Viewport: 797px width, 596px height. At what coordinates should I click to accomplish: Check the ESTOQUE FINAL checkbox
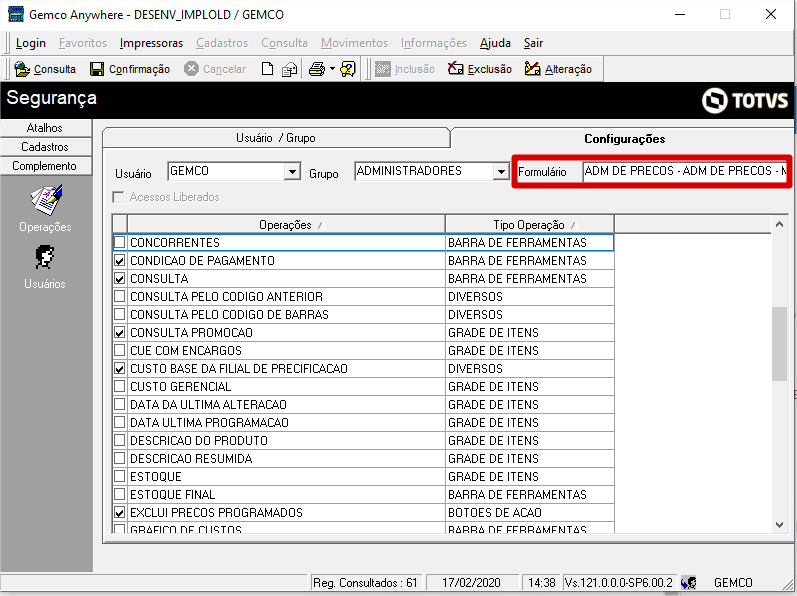(x=119, y=494)
